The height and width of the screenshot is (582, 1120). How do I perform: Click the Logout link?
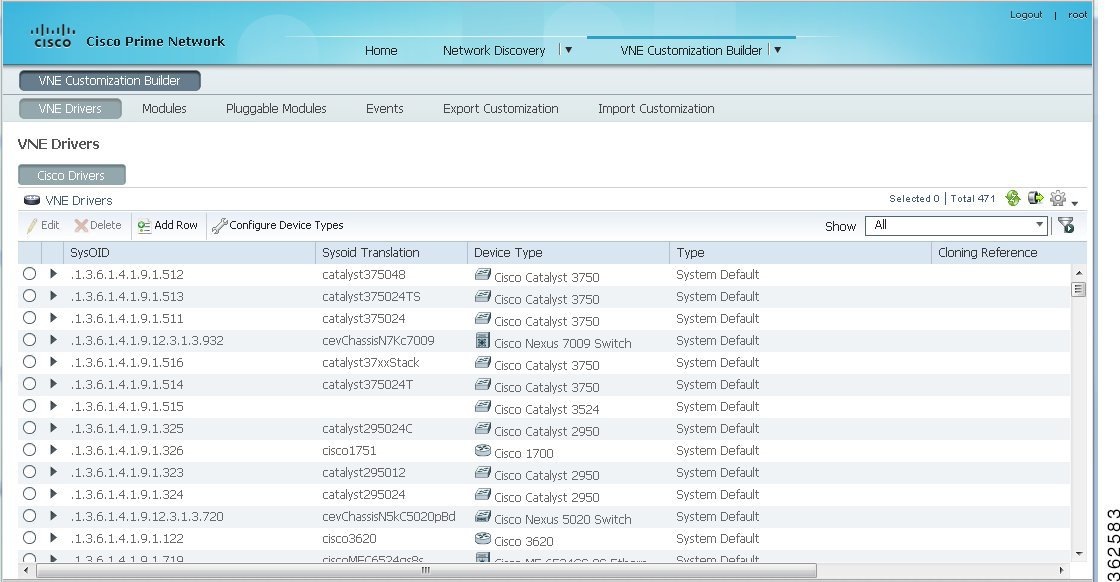(x=1026, y=14)
